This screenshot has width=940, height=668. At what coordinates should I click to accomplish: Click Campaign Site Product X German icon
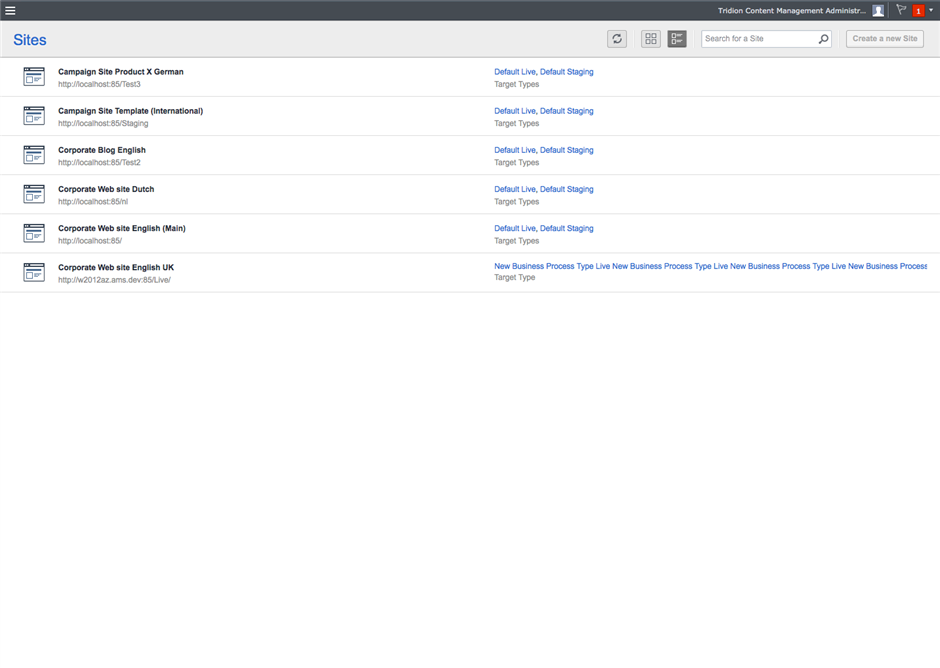coord(34,77)
